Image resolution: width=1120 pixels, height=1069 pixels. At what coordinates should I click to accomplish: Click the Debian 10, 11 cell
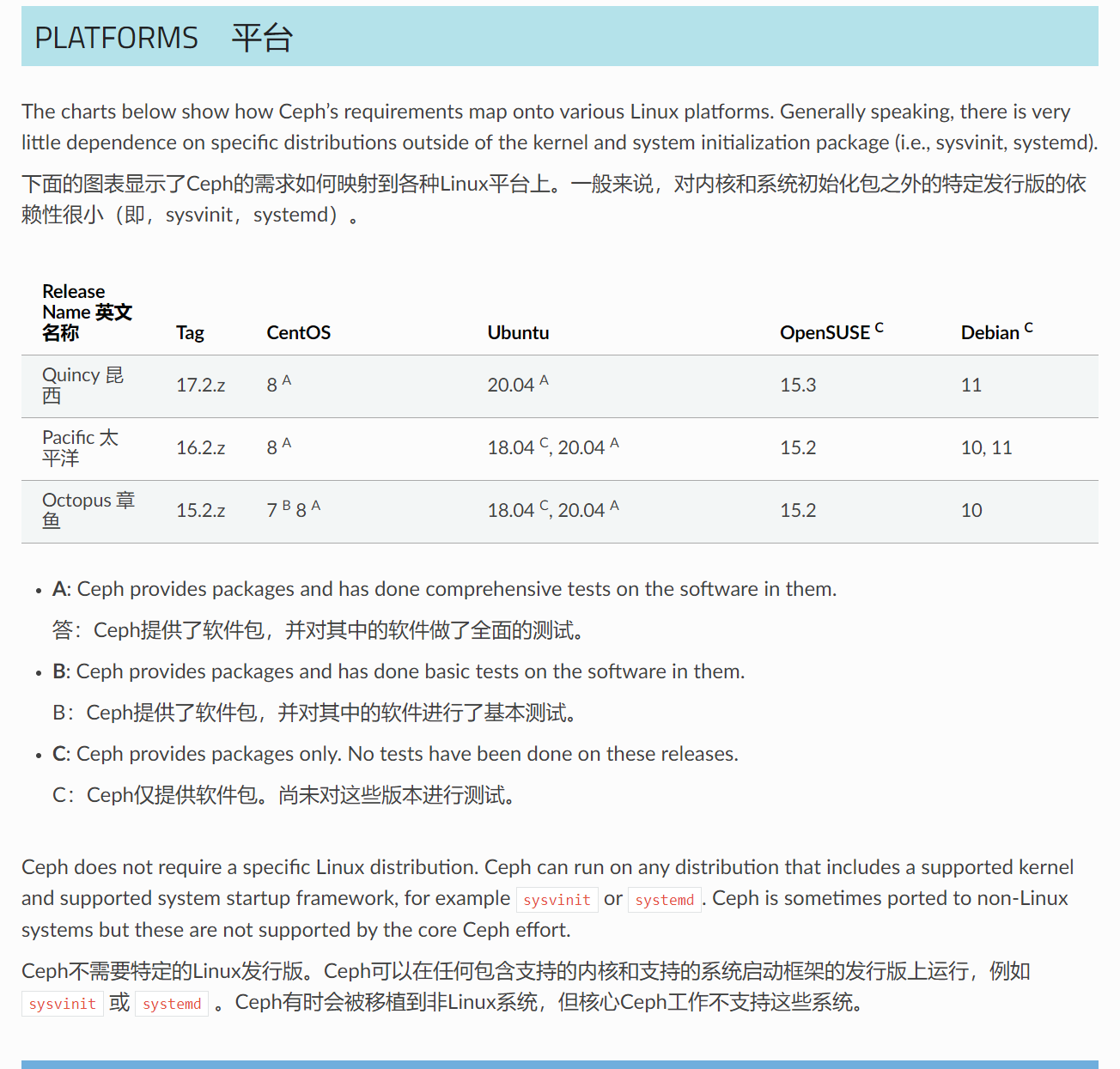point(987,448)
